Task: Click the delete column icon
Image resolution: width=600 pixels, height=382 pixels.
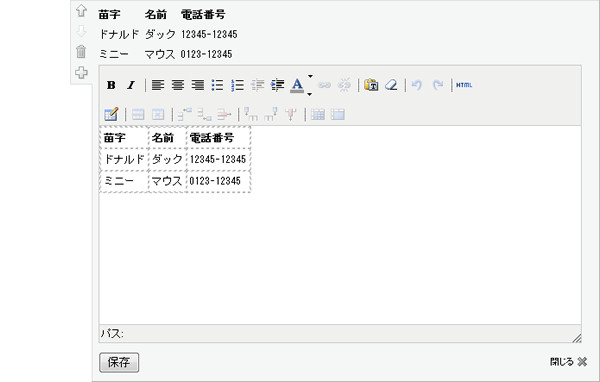Action: [291, 114]
